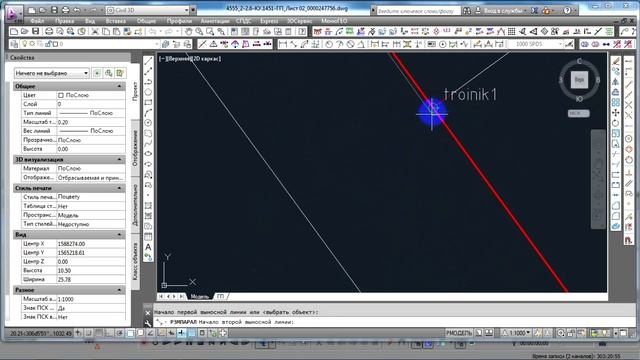Click the ViewCube top face

(579, 80)
